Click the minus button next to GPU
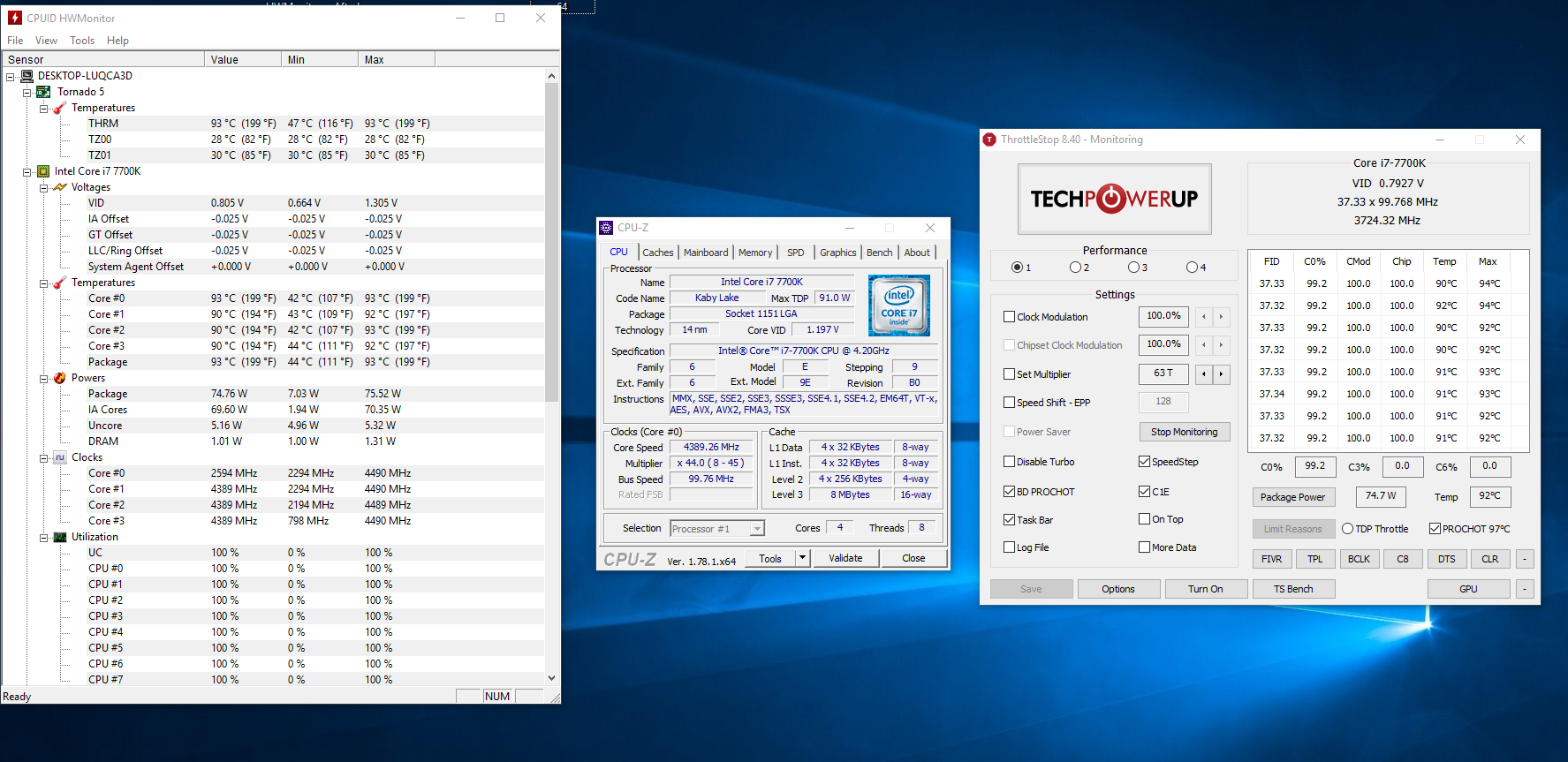This screenshot has width=1568, height=762. click(1525, 589)
